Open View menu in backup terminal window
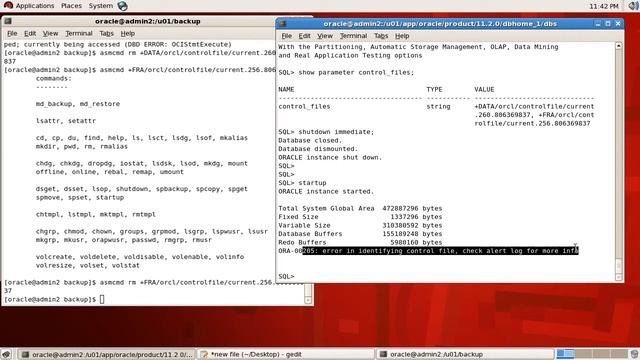 click(x=50, y=33)
